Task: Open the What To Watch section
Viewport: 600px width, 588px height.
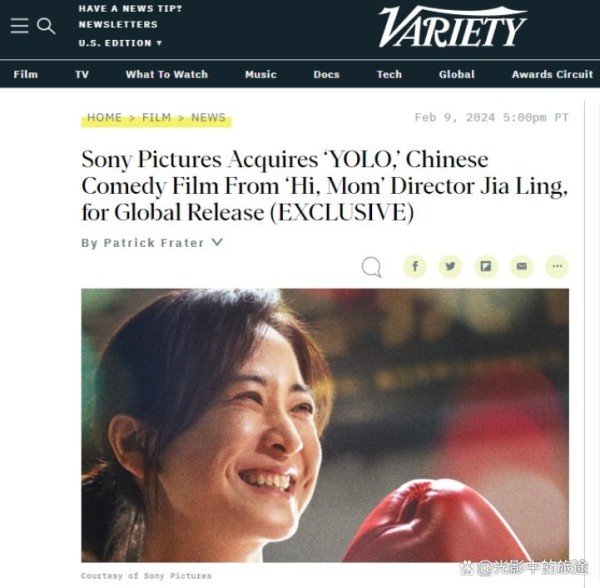Action: (167, 74)
